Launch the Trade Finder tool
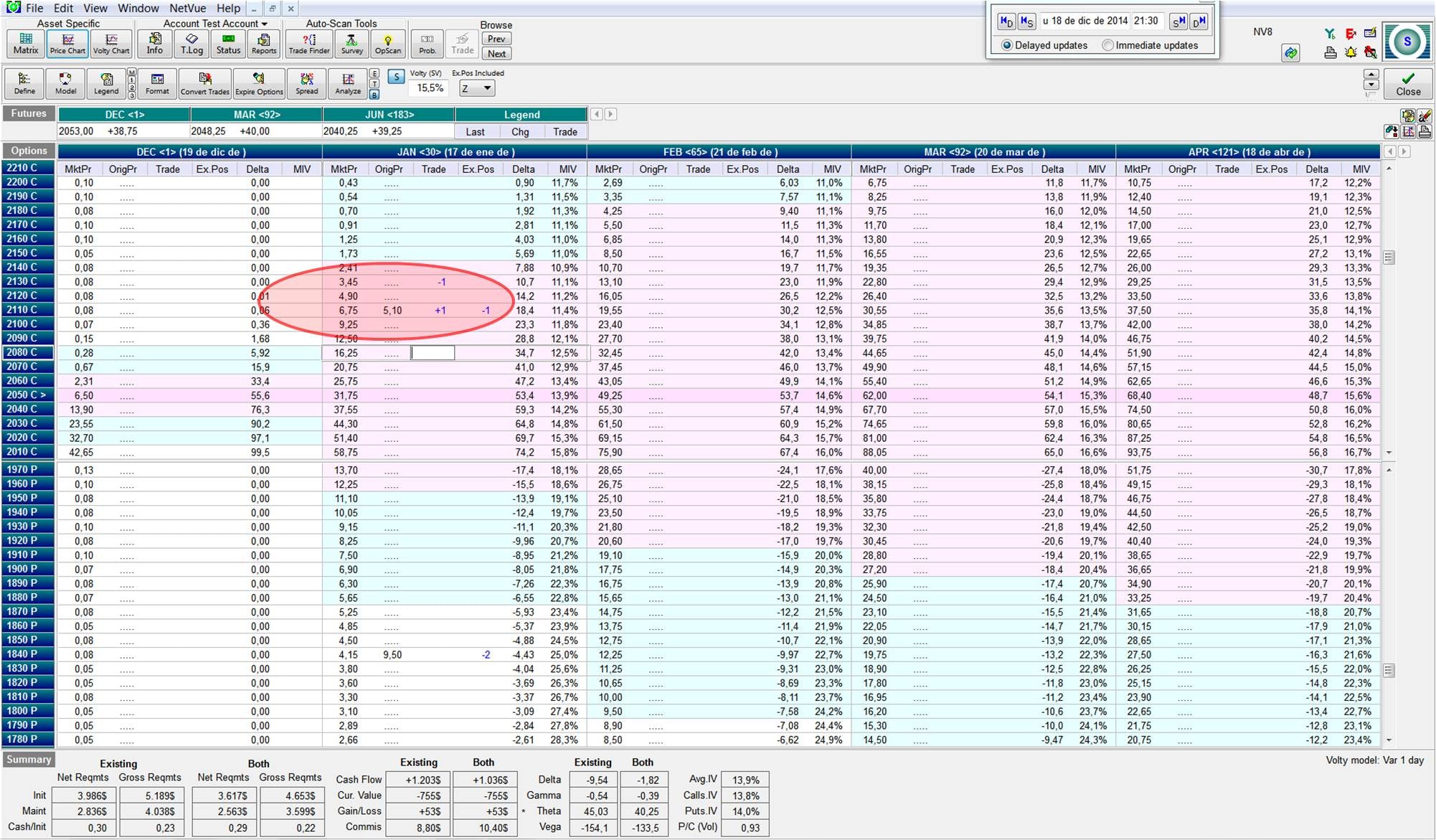The width and height of the screenshot is (1436, 840). [x=308, y=43]
